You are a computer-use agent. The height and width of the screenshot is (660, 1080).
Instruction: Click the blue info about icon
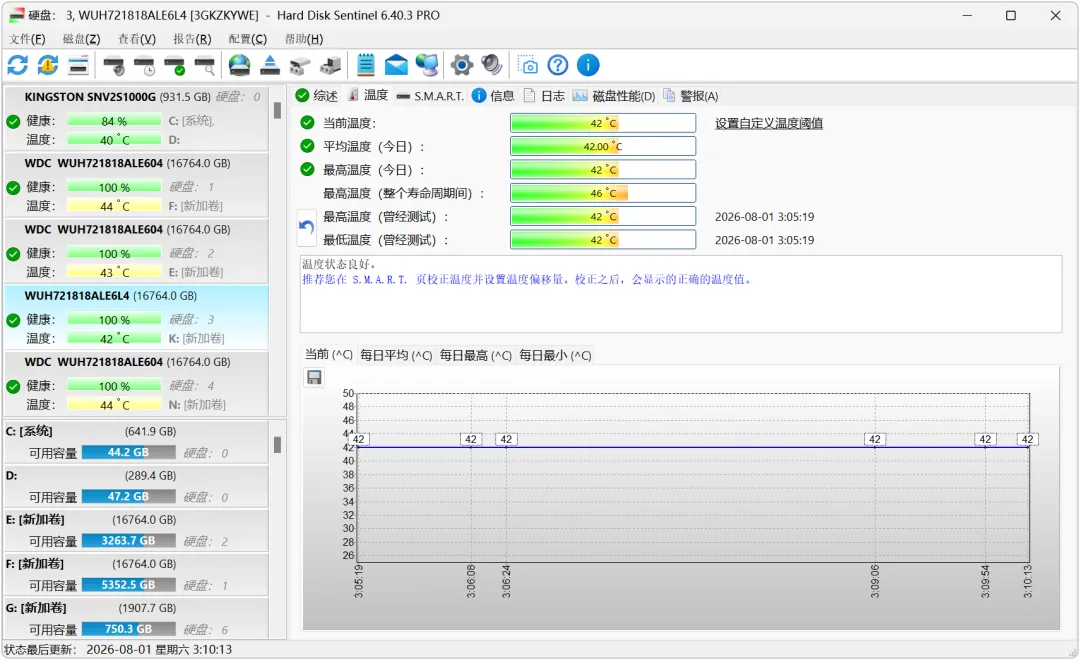[588, 65]
